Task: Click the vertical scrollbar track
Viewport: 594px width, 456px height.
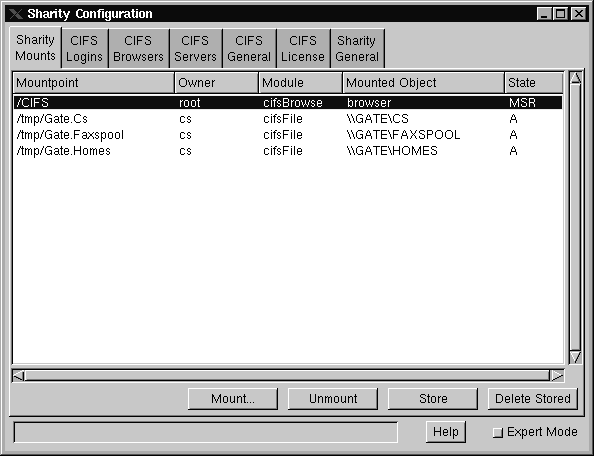Action: (x=575, y=218)
